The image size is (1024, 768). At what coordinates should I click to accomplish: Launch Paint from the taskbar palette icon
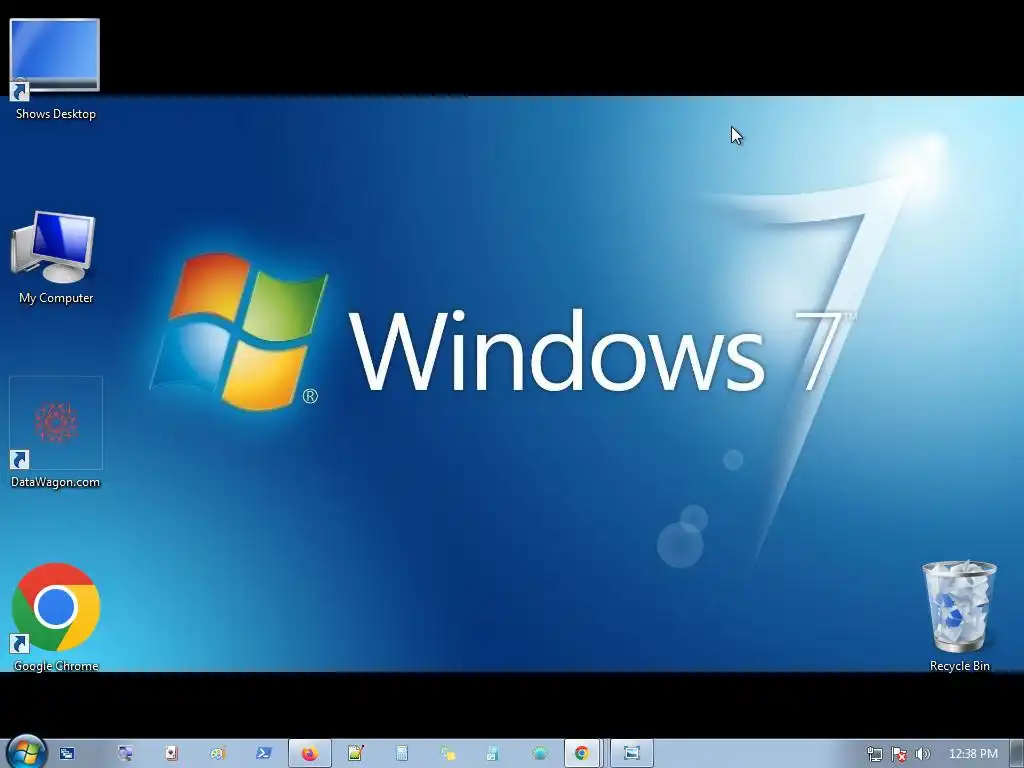click(x=217, y=754)
